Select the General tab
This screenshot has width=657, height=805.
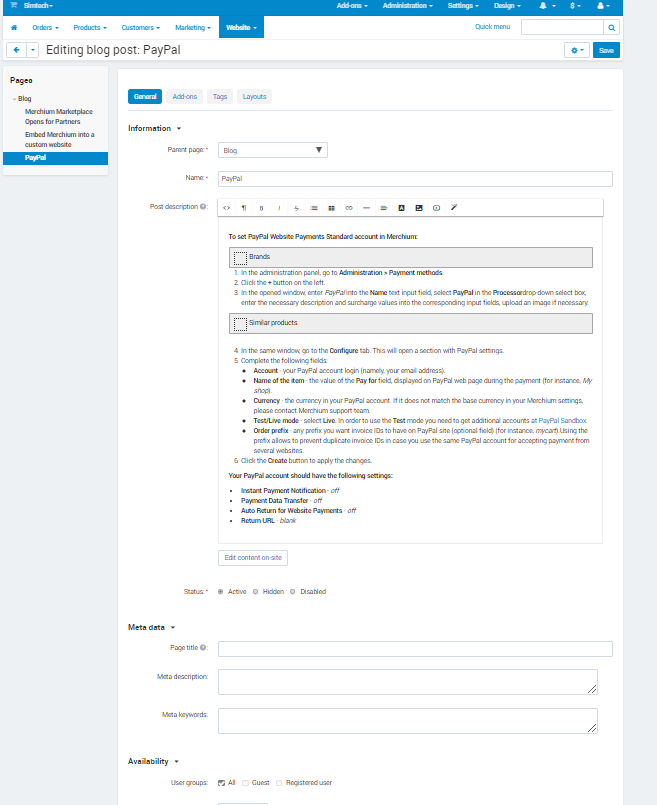coord(145,97)
